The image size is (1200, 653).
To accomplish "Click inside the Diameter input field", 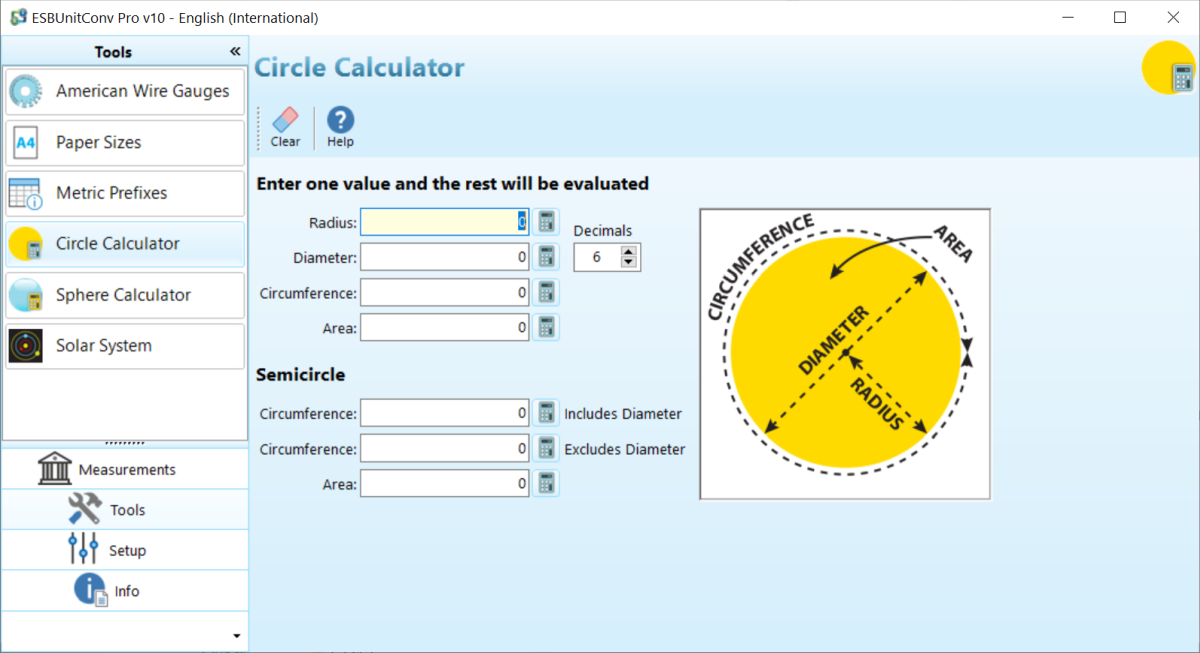I will [444, 256].
